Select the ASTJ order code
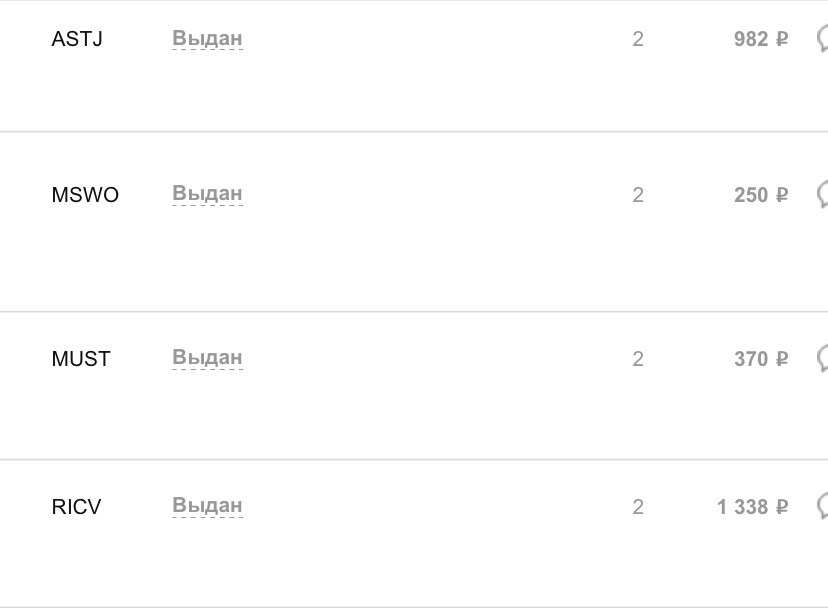The image size is (828, 608). 77,39
